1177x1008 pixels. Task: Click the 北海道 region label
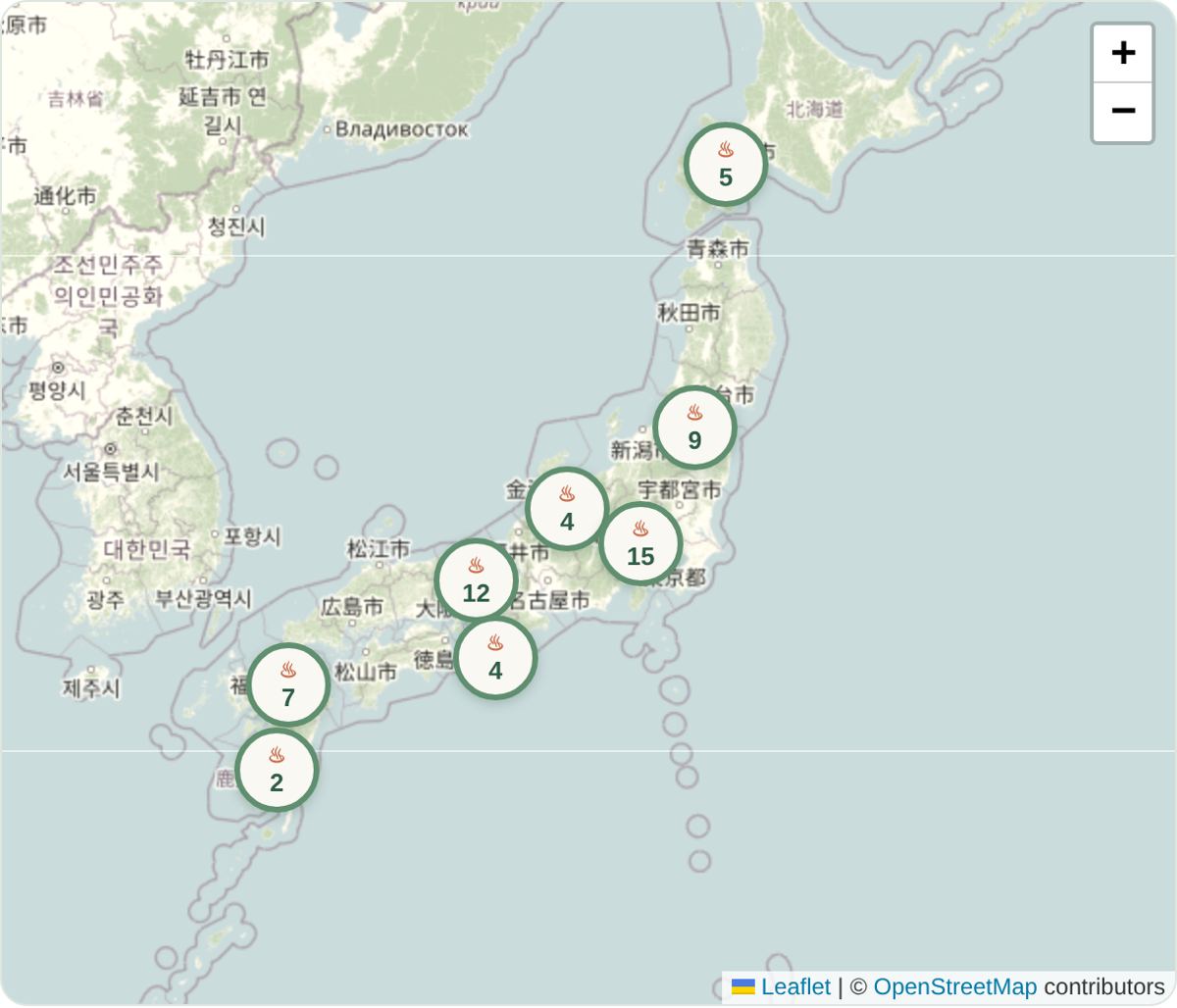814,109
